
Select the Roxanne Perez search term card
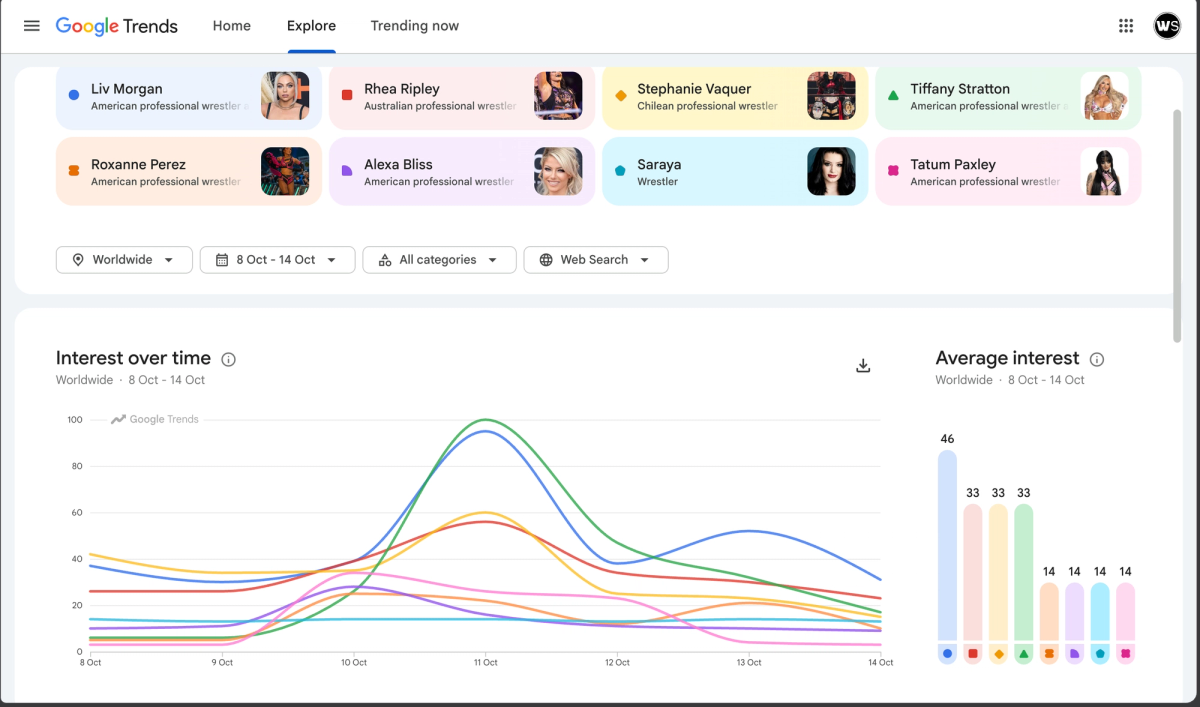189,171
